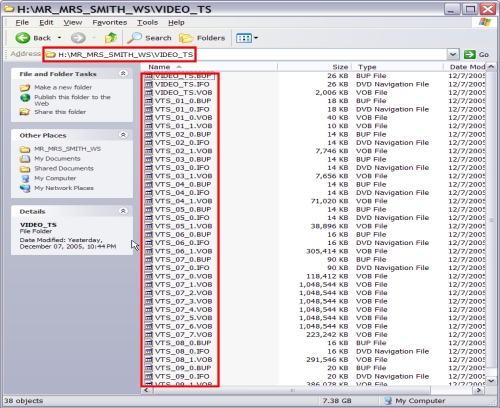This screenshot has height=408, width=500.
Task: Sort by the Date Modified column header
Action: point(465,67)
